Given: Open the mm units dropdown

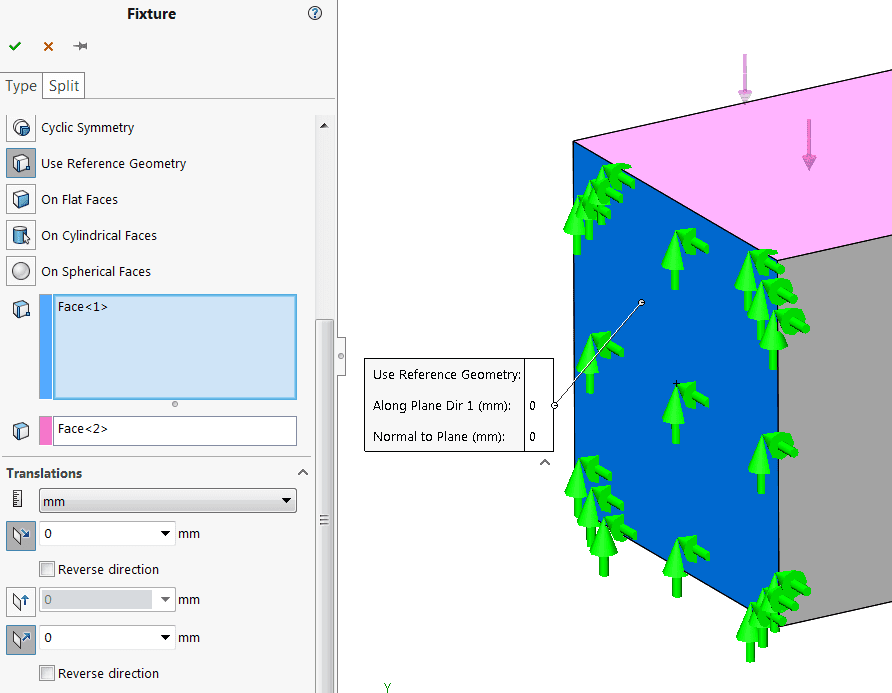Looking at the screenshot, I should point(168,501).
